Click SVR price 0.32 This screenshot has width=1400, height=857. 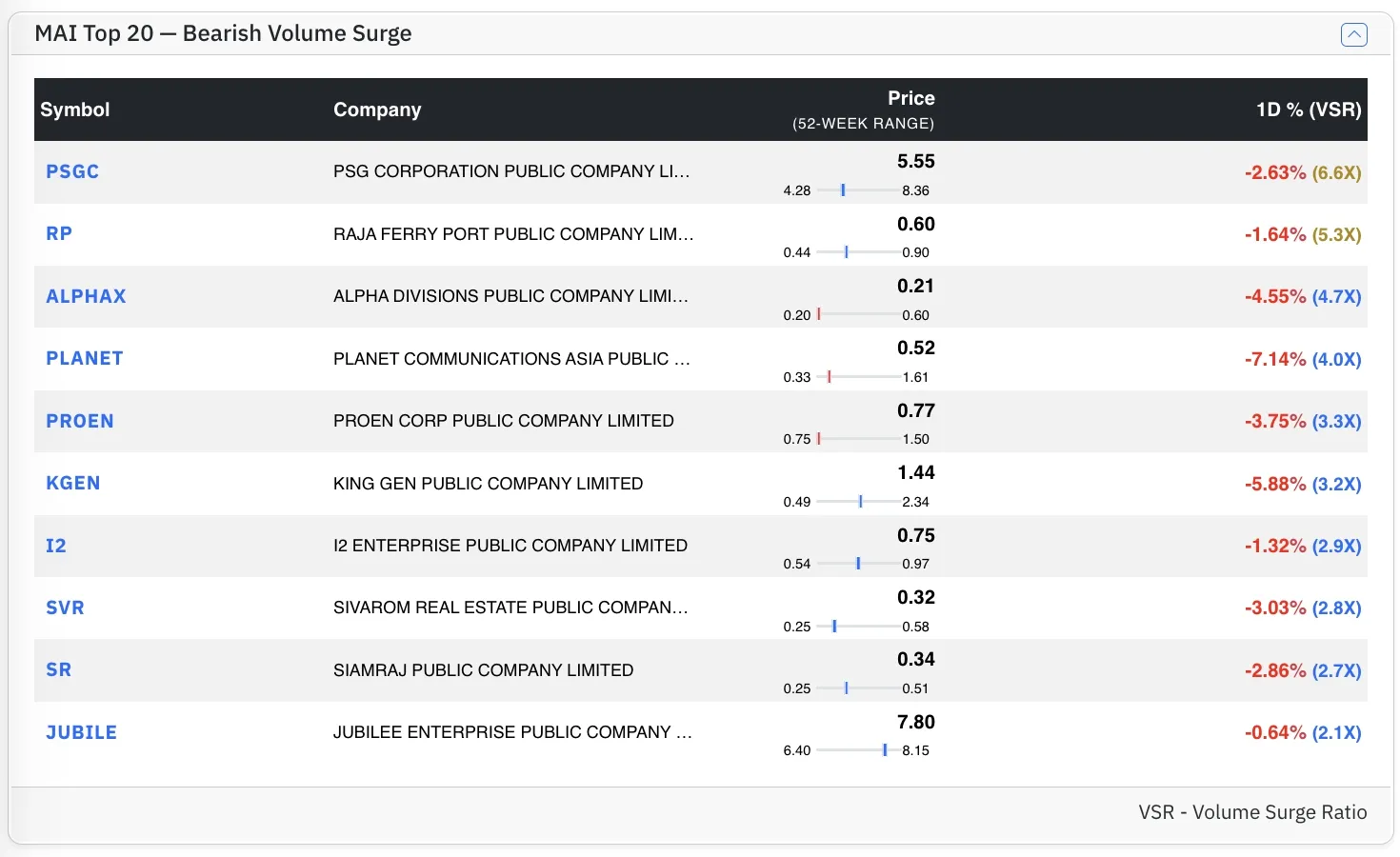point(916,597)
